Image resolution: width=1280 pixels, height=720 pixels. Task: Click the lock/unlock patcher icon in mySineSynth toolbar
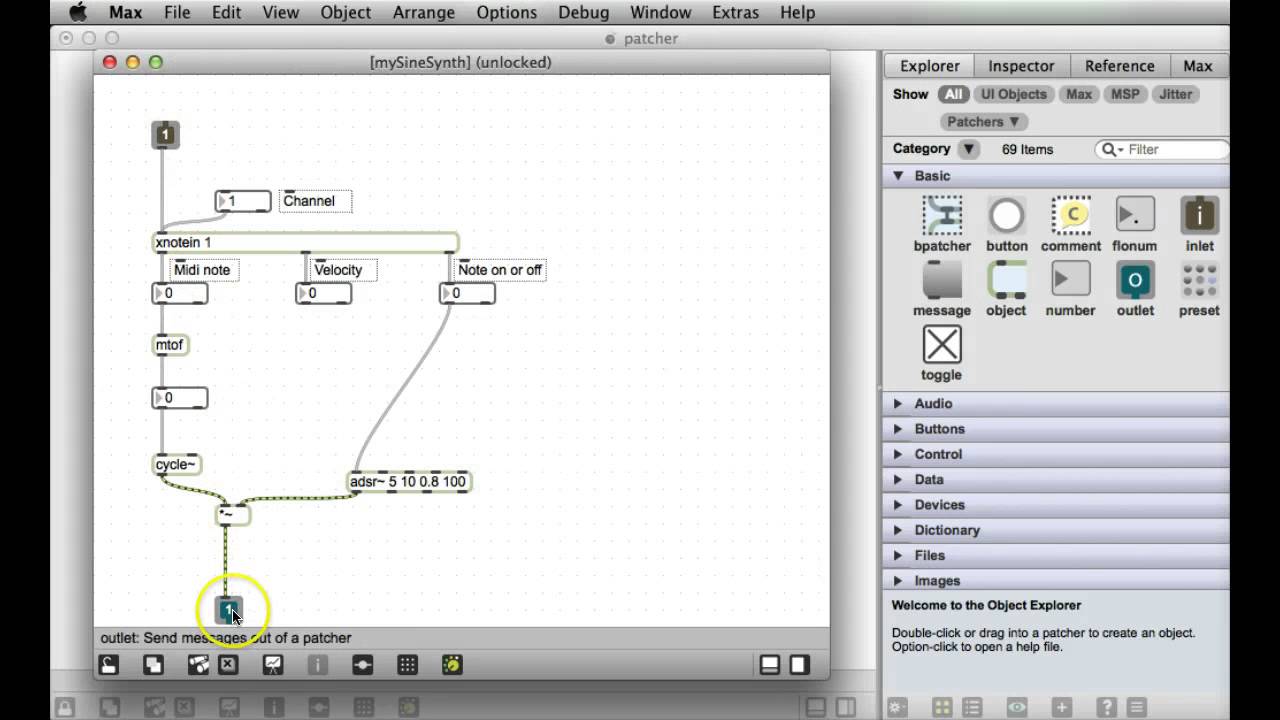[x=108, y=665]
